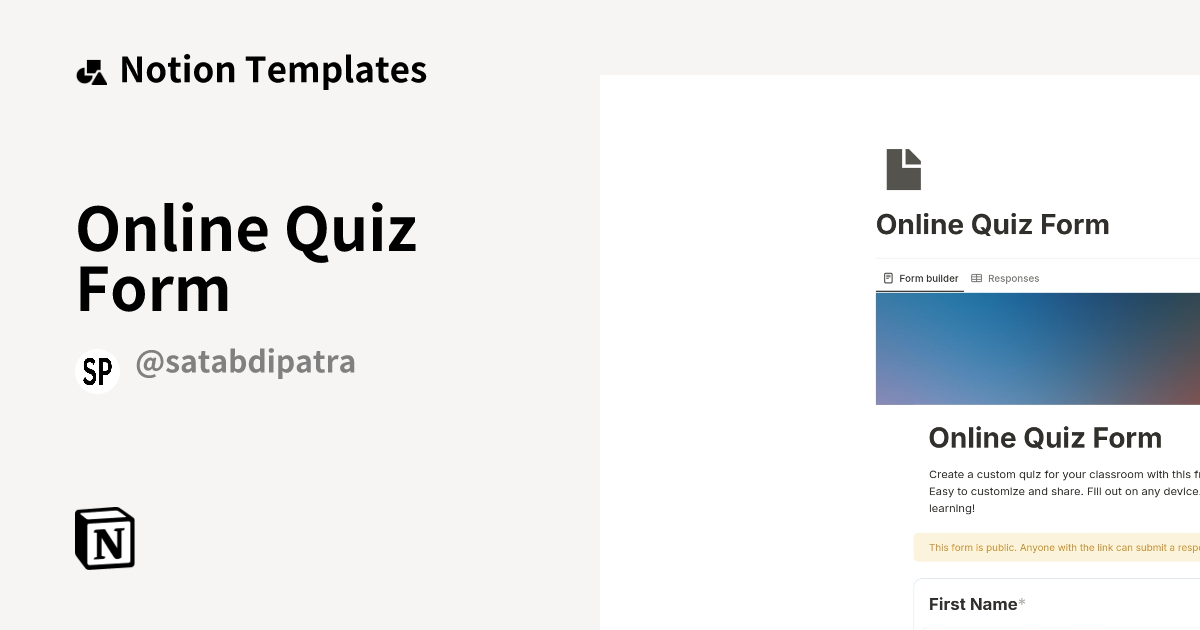
Task: Click the dark page icon above the form title
Action: [903, 168]
